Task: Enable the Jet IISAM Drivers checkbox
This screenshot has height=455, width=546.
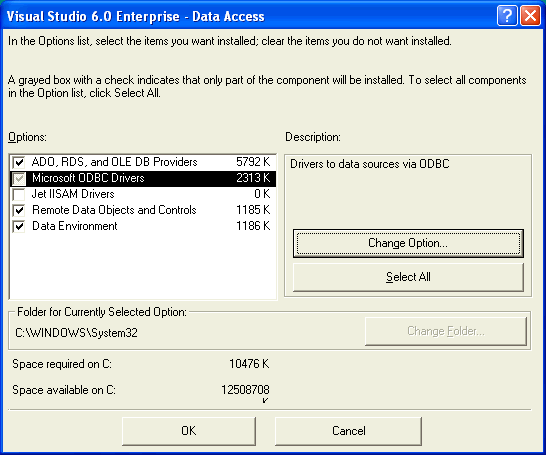Action: (x=19, y=194)
